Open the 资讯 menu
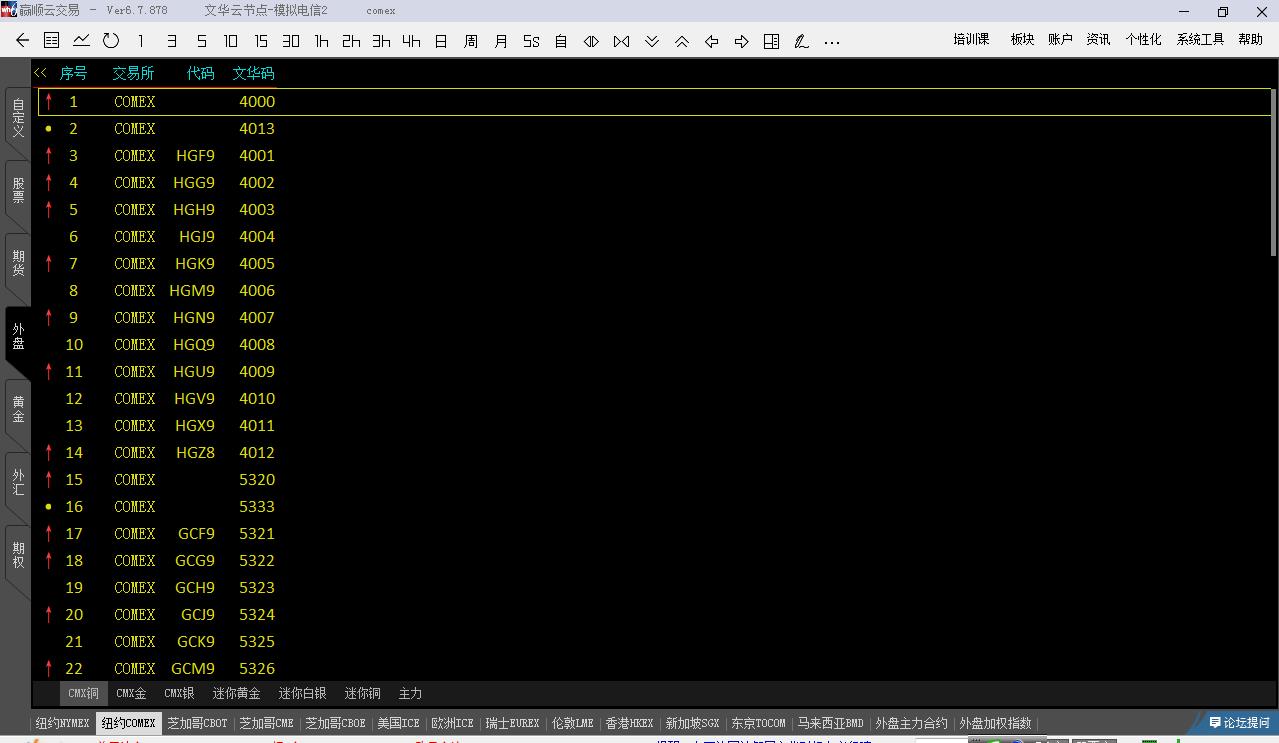The width and height of the screenshot is (1279, 743). pyautogui.click(x=1098, y=39)
